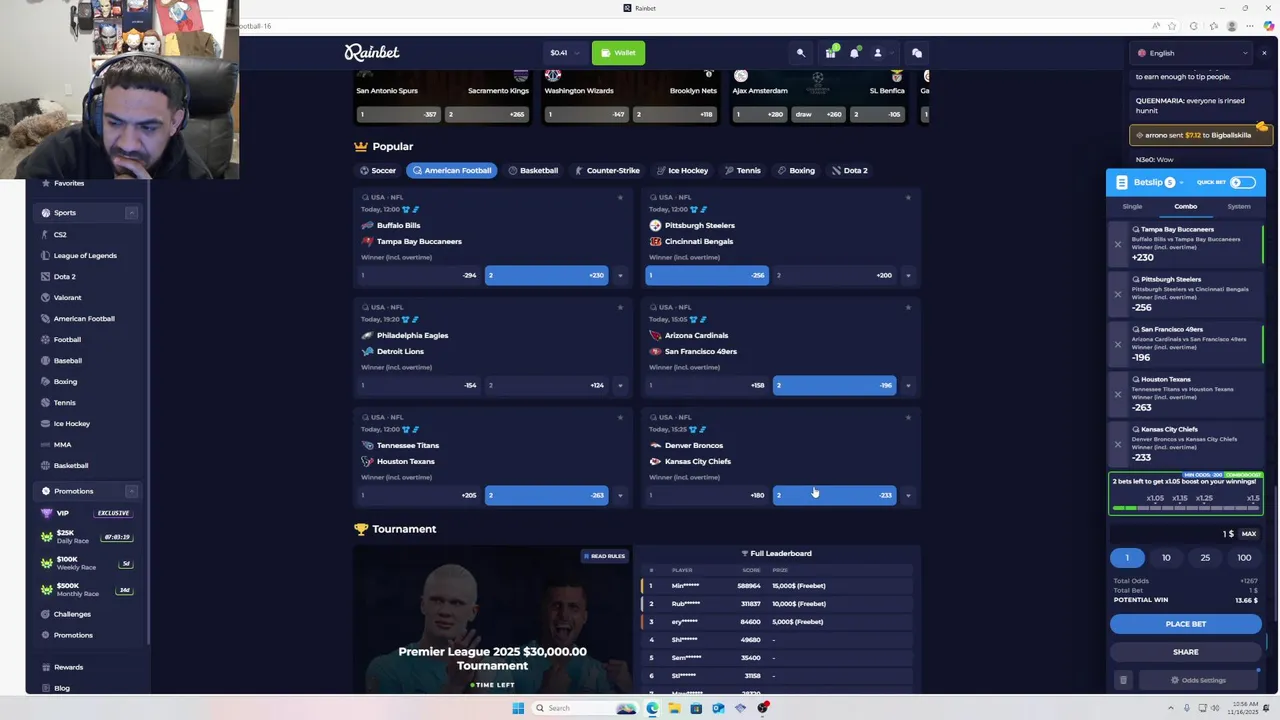Remove Tampa Bay Buccaneers from betslip
This screenshot has height=720, width=1280.
(1118, 244)
